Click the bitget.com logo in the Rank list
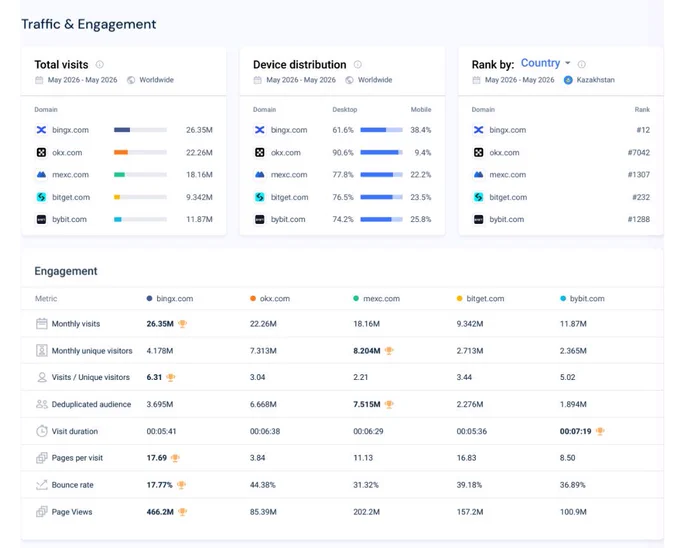 478,197
